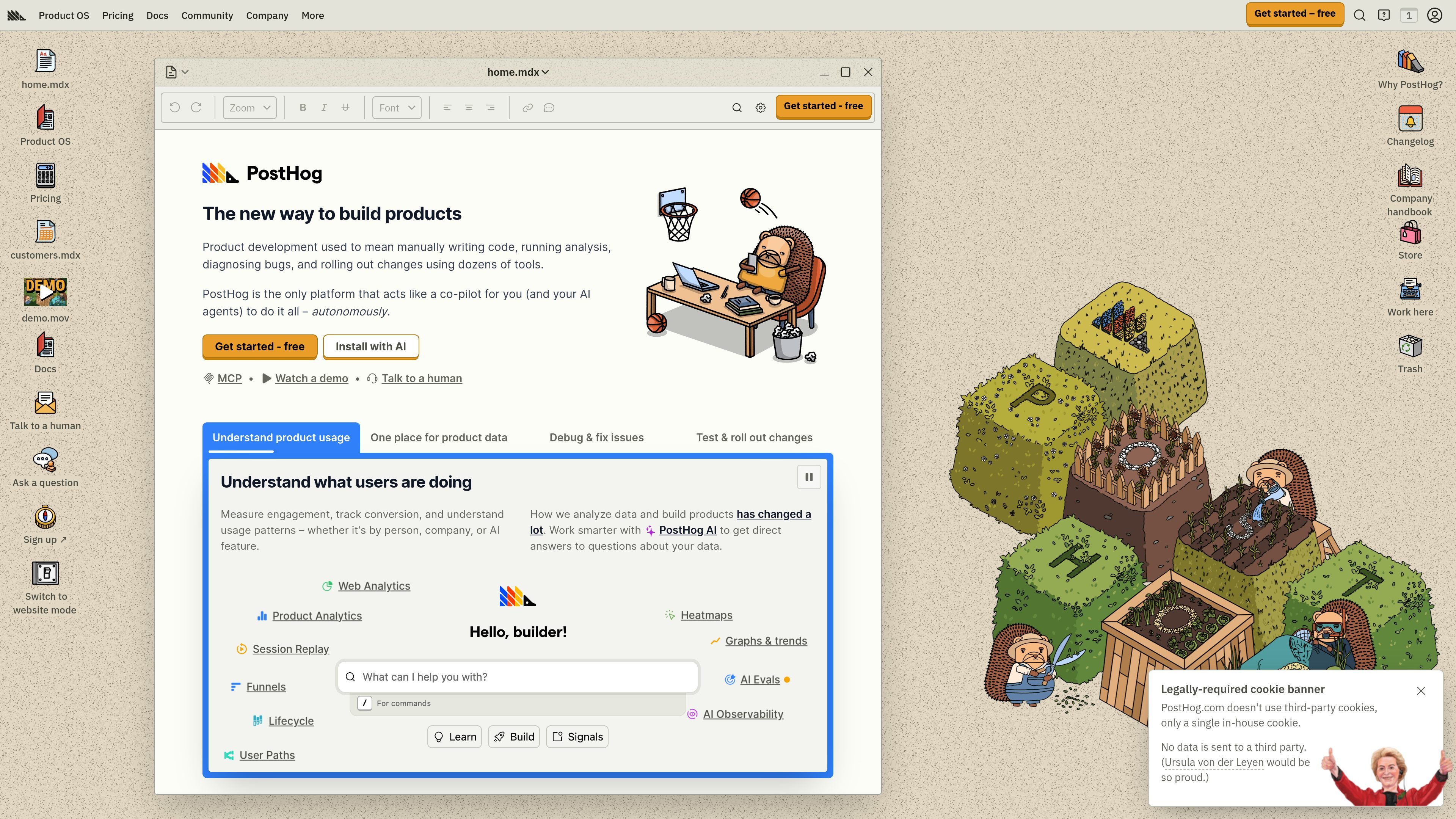
Task: Open the Talk to a human envelope icon
Action: [x=45, y=402]
